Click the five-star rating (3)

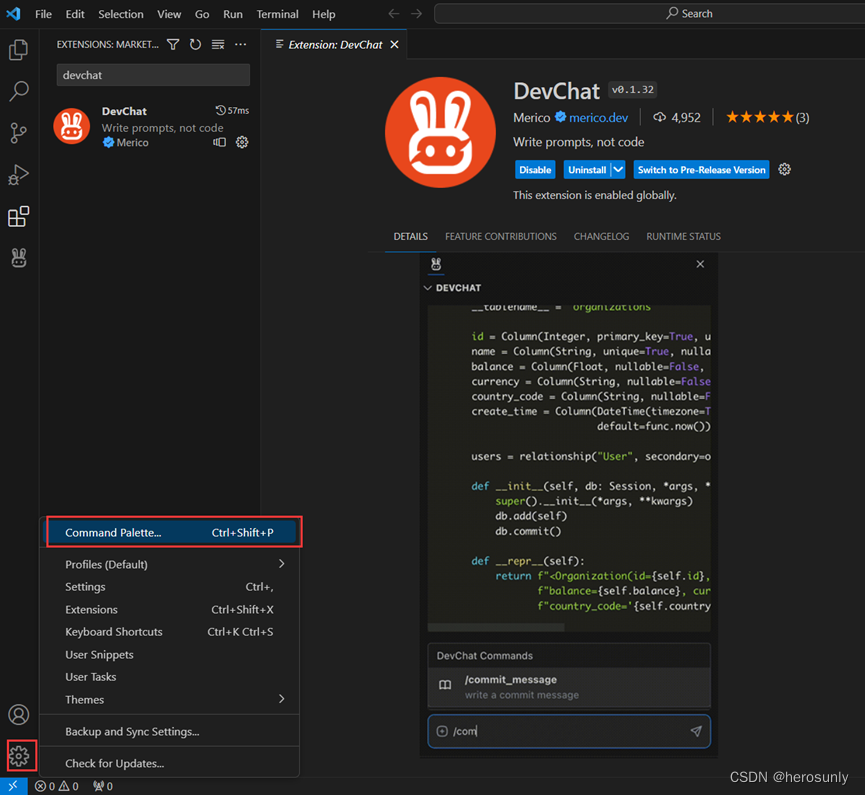[767, 118]
